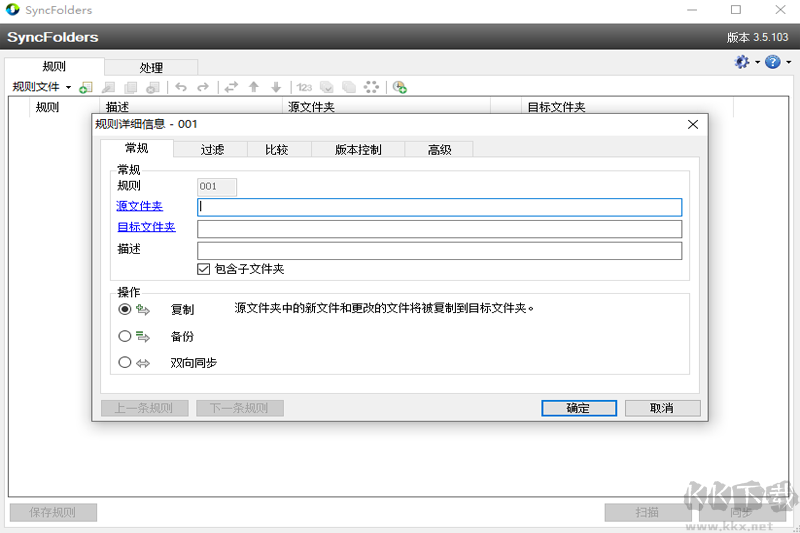Screen dimensions: 800x533
Task: Click the 保存规则 button
Action: (x=53, y=512)
